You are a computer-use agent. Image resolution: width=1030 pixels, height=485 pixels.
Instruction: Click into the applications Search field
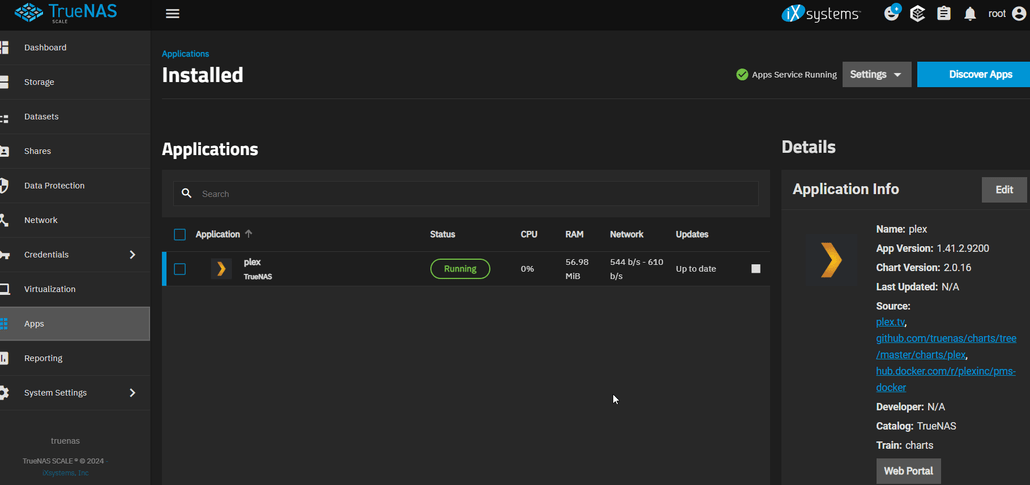pos(465,194)
